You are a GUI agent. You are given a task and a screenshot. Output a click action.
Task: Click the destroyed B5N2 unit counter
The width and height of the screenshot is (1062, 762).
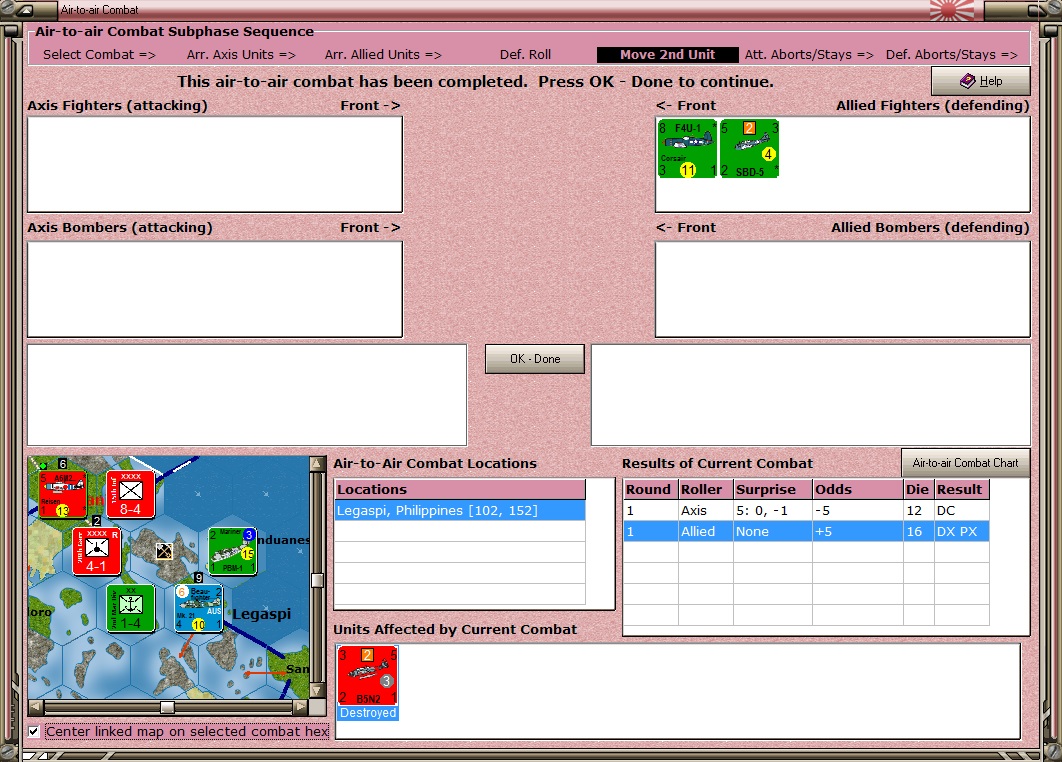click(x=368, y=676)
